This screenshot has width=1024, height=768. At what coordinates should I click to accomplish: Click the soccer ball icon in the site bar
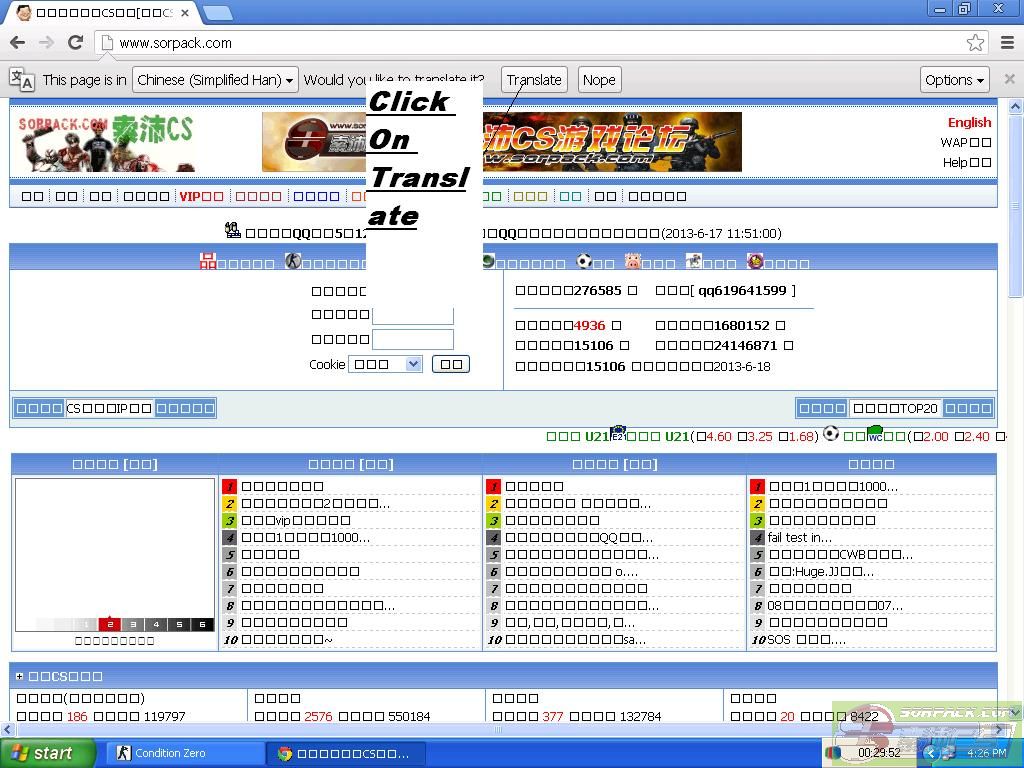click(584, 261)
